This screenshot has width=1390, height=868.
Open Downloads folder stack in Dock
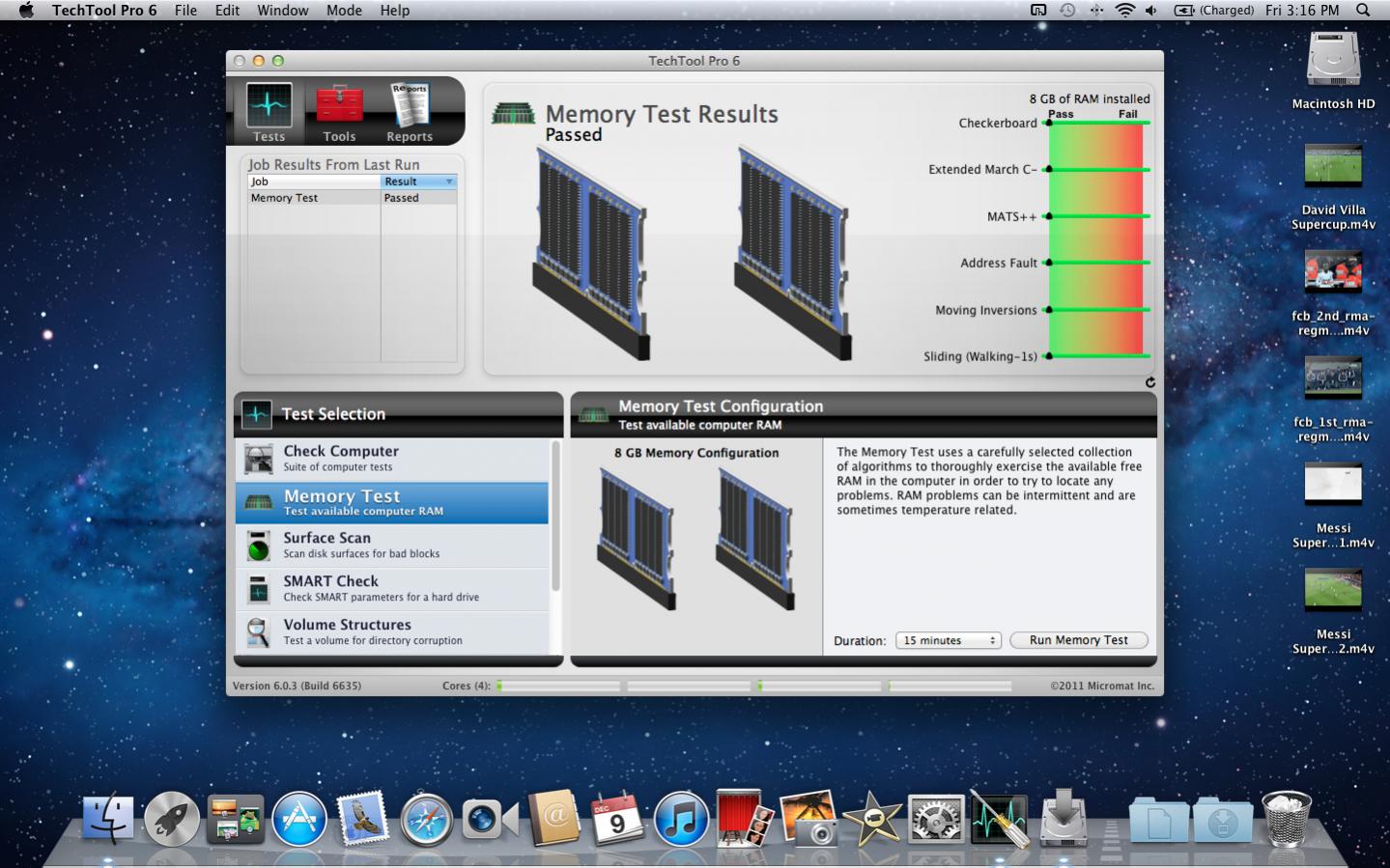(1223, 821)
